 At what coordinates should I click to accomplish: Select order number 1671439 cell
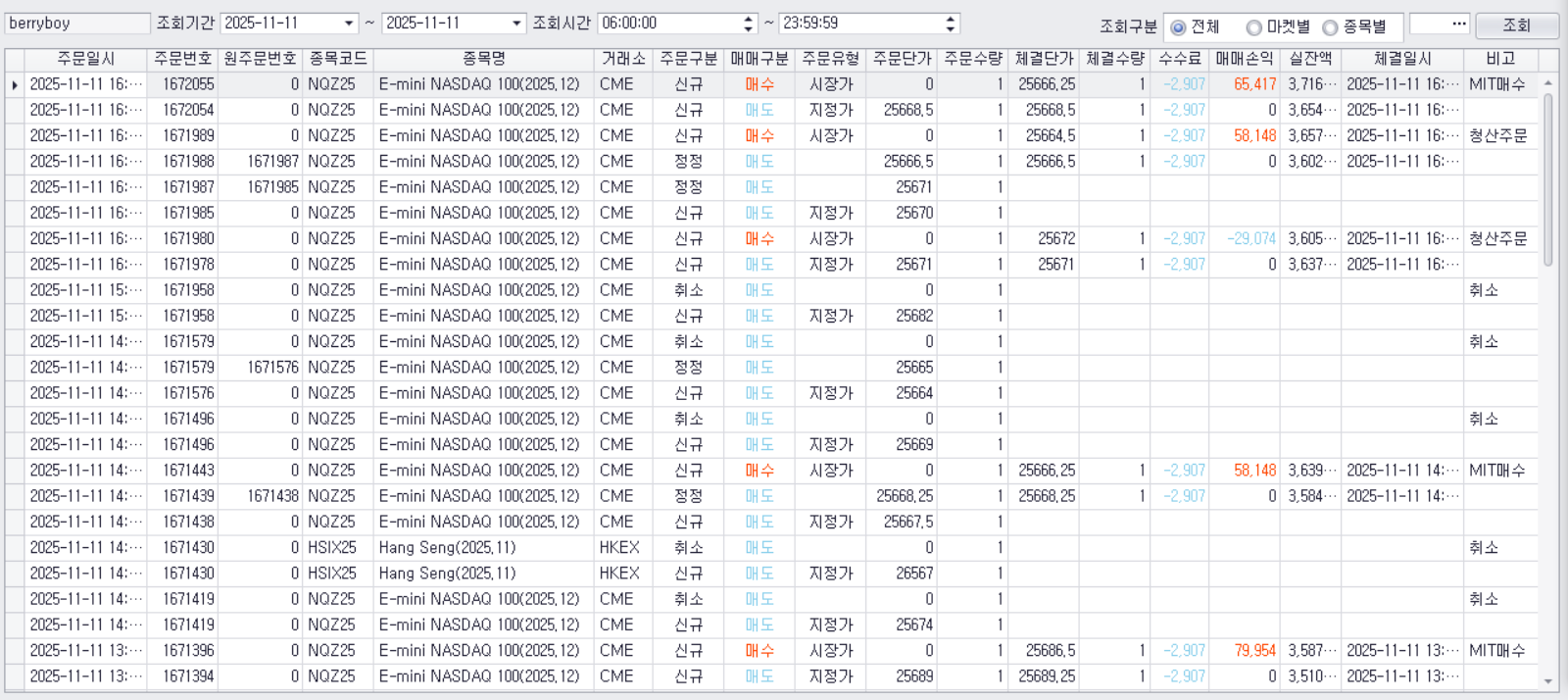click(182, 496)
